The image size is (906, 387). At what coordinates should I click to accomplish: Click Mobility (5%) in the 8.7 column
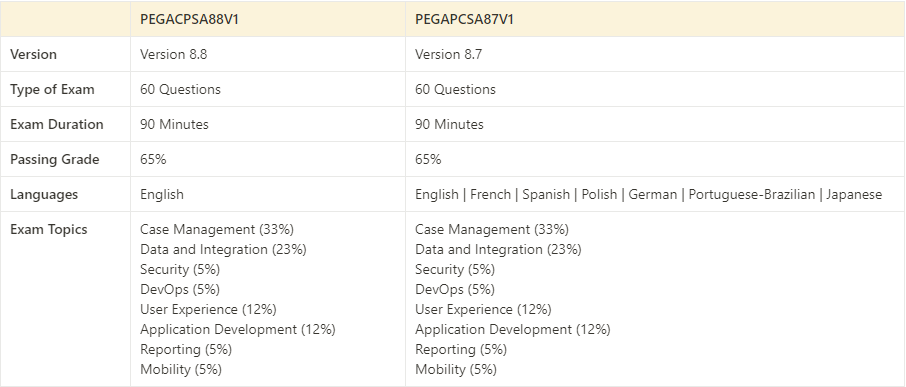pos(456,369)
